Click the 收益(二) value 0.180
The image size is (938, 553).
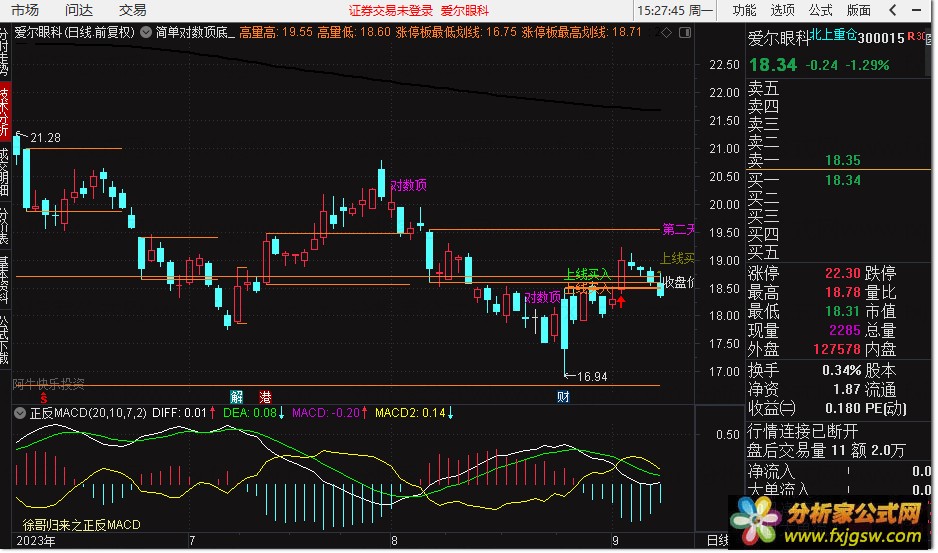[842, 409]
